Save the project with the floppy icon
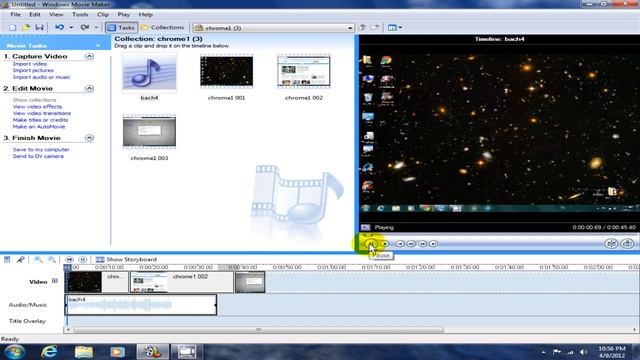The height and width of the screenshot is (360, 640). pyautogui.click(x=39, y=28)
